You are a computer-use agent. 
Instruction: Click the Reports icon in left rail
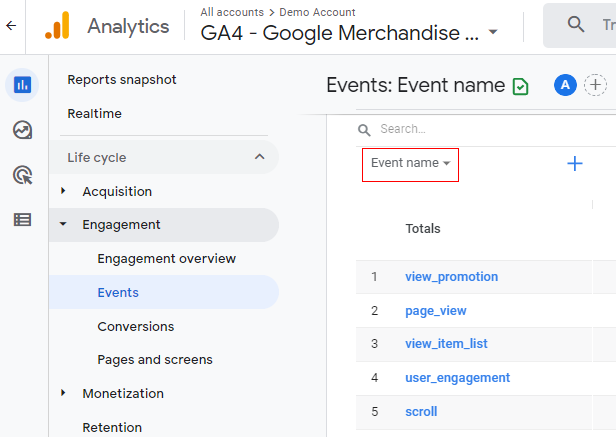pos(22,86)
